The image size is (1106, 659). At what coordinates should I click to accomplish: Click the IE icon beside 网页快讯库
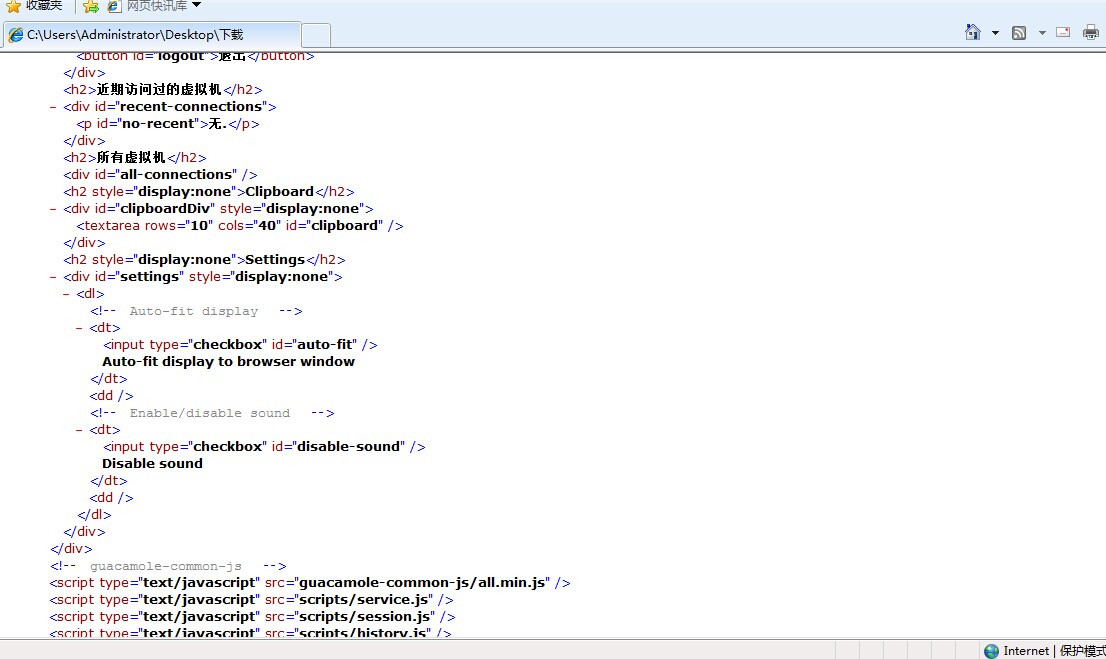pyautogui.click(x=113, y=6)
